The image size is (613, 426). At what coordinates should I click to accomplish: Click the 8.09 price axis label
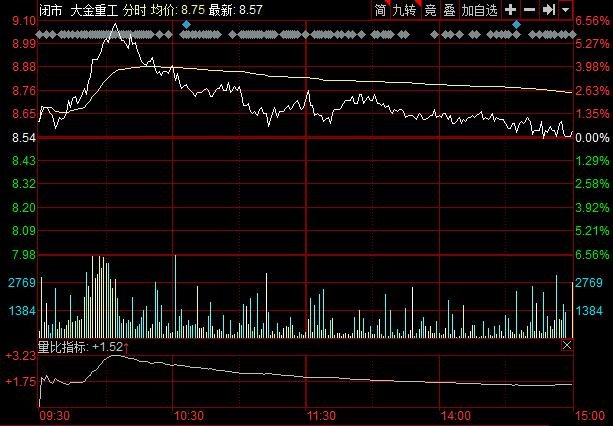pyautogui.click(x=24, y=231)
